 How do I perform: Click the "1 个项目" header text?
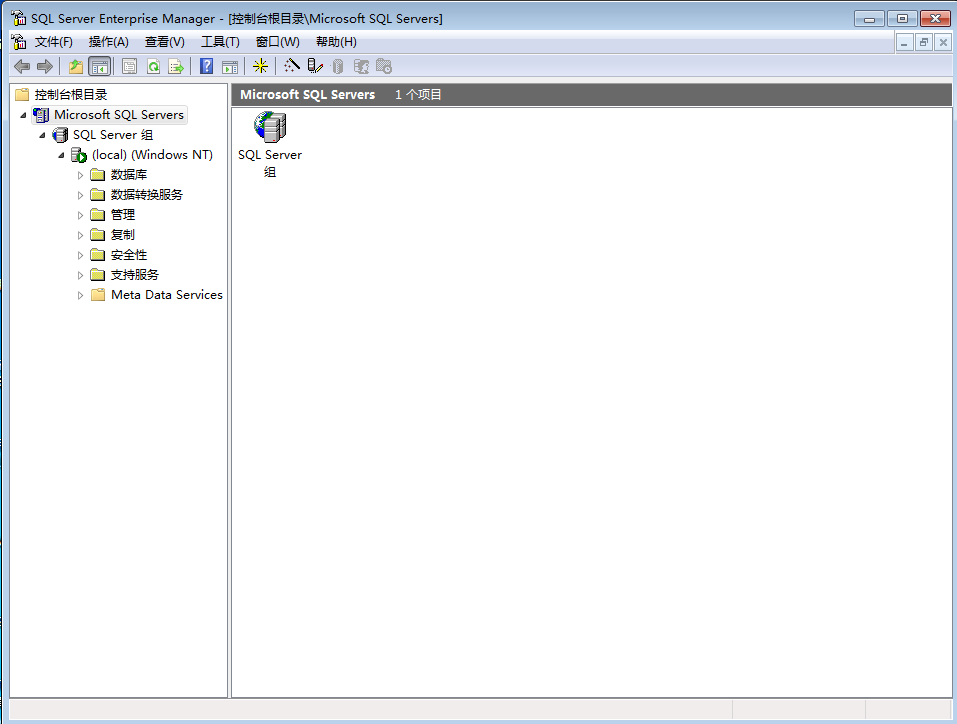coord(418,95)
